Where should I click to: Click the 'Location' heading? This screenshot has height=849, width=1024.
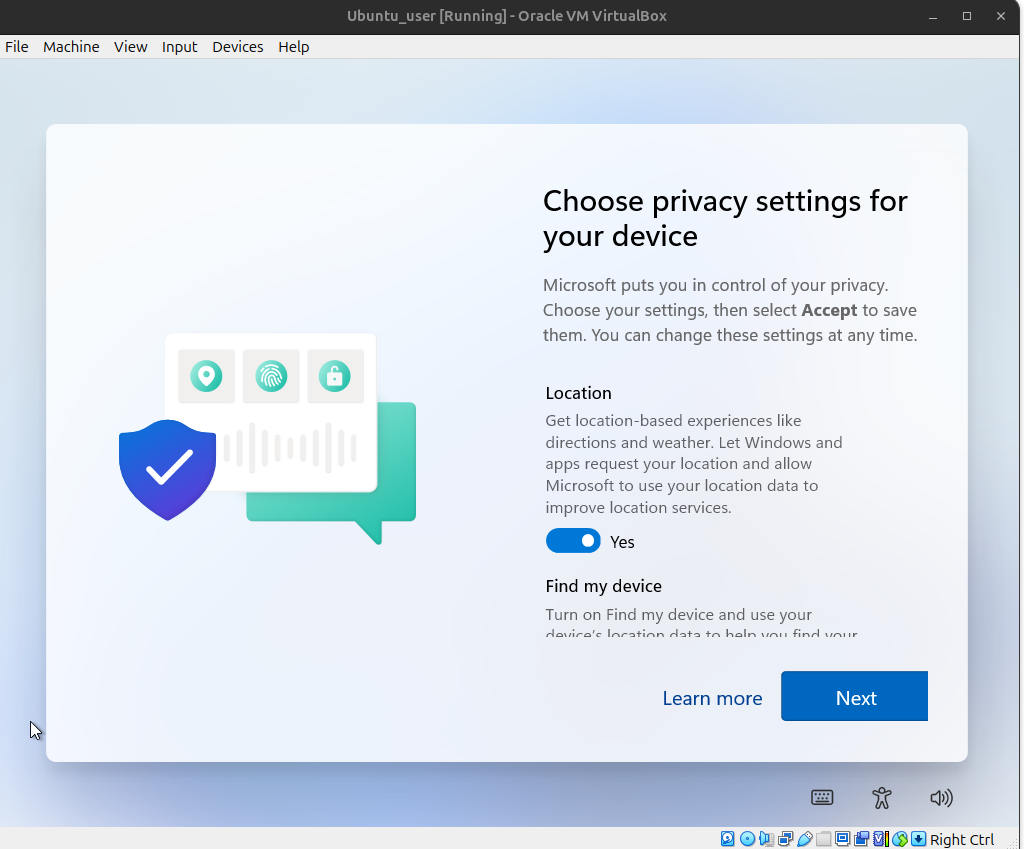579,393
